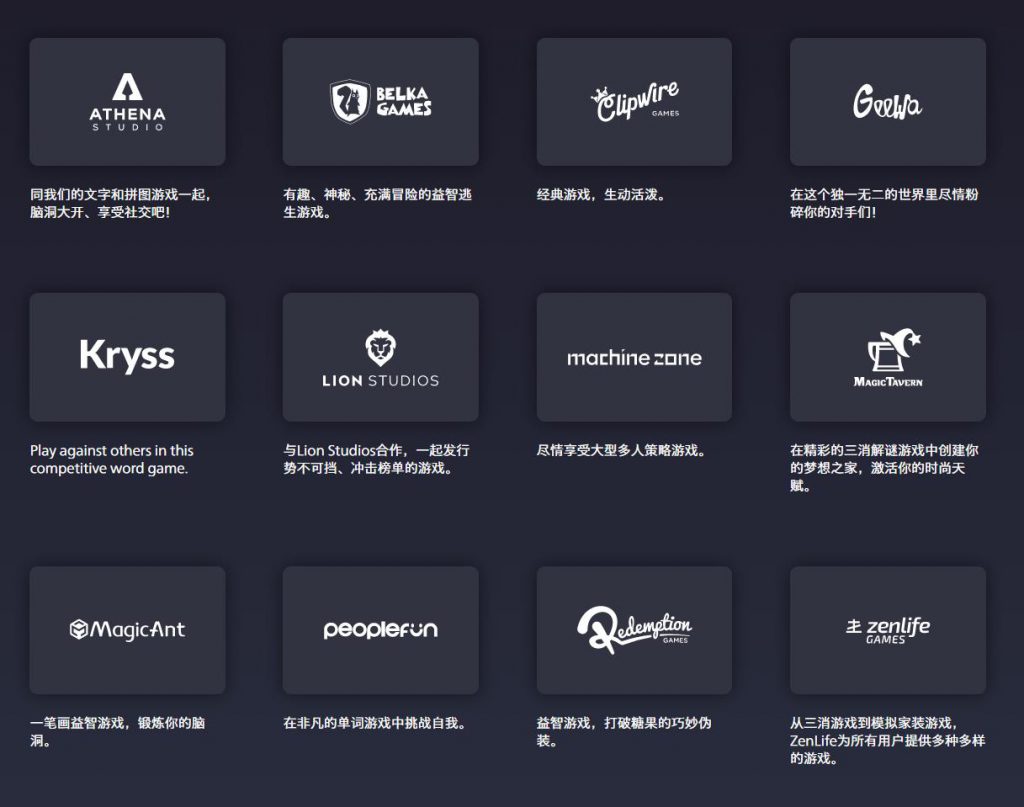
Task: Select the text '经典游戏，生动活泼。'
Action: pyautogui.click(x=601, y=195)
